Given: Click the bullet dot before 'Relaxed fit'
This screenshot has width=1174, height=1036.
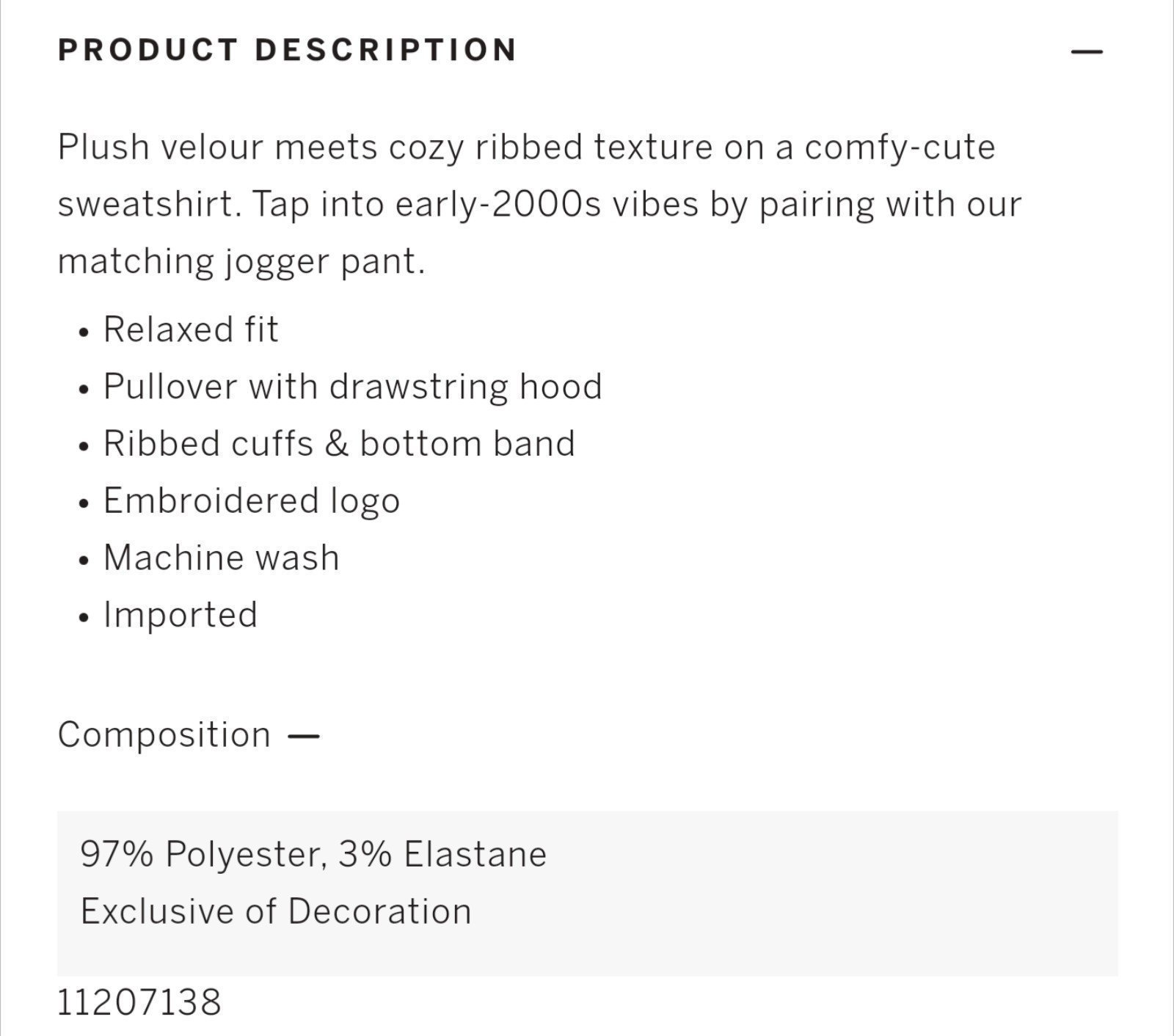Looking at the screenshot, I should [x=84, y=332].
